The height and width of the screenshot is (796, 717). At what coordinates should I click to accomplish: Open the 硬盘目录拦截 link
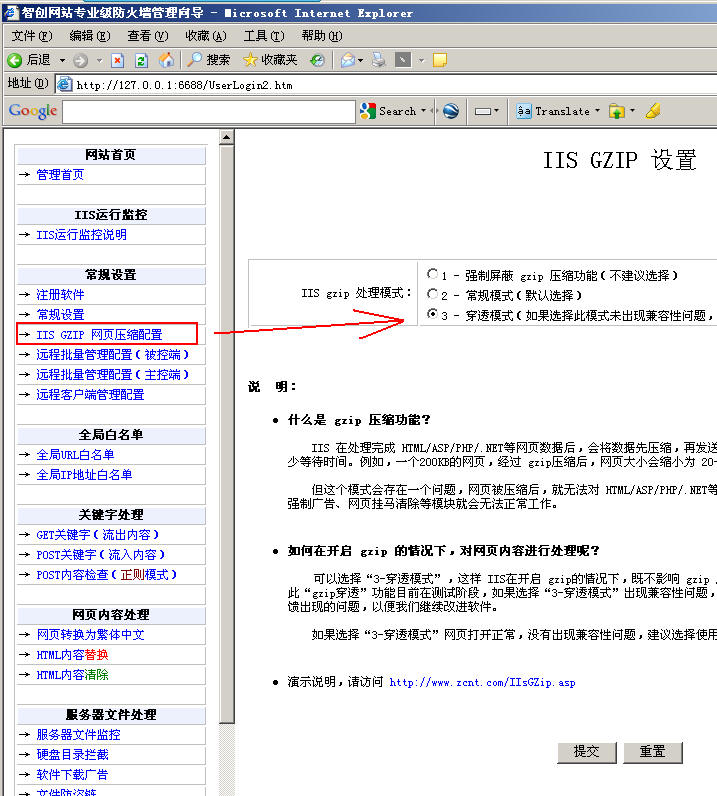point(72,754)
